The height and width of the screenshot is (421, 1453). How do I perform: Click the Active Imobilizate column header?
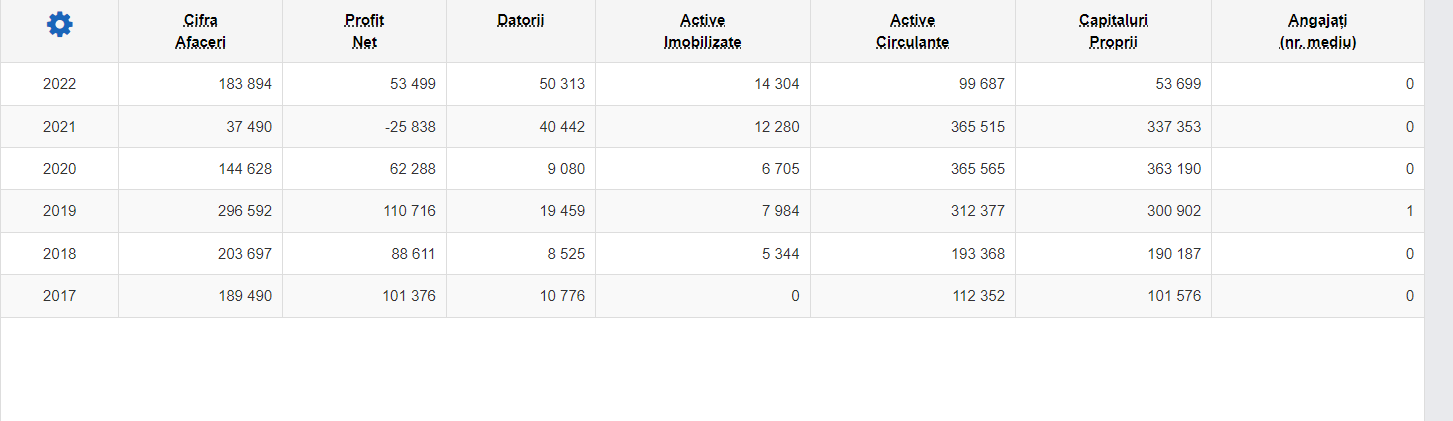click(702, 31)
